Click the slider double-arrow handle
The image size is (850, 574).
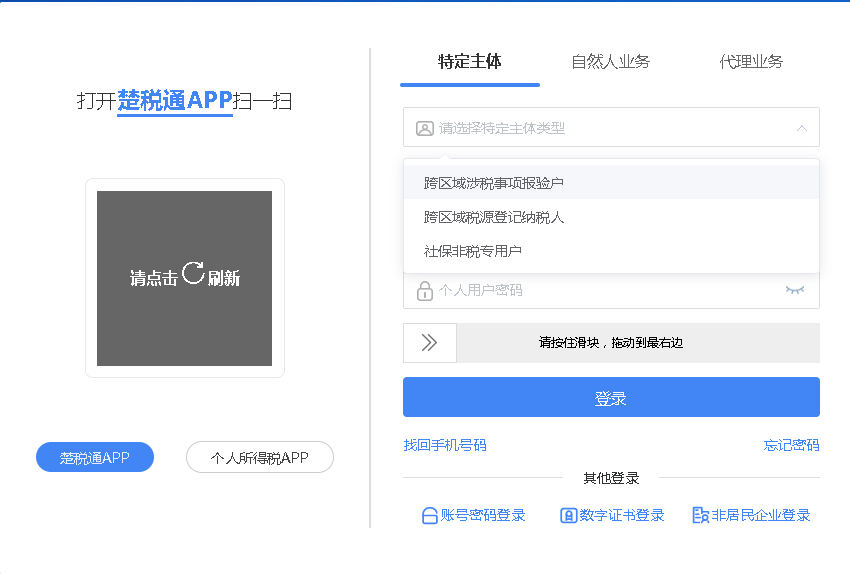coord(430,343)
